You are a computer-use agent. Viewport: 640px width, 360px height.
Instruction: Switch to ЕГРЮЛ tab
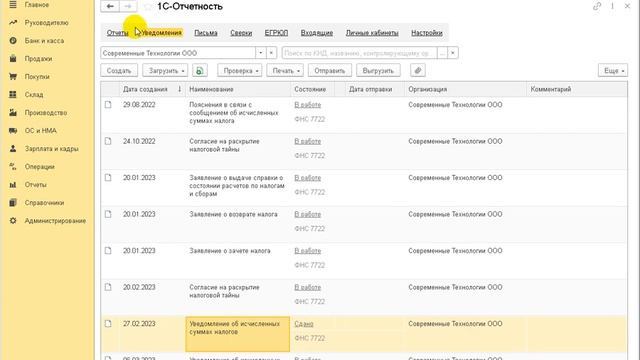click(276, 33)
